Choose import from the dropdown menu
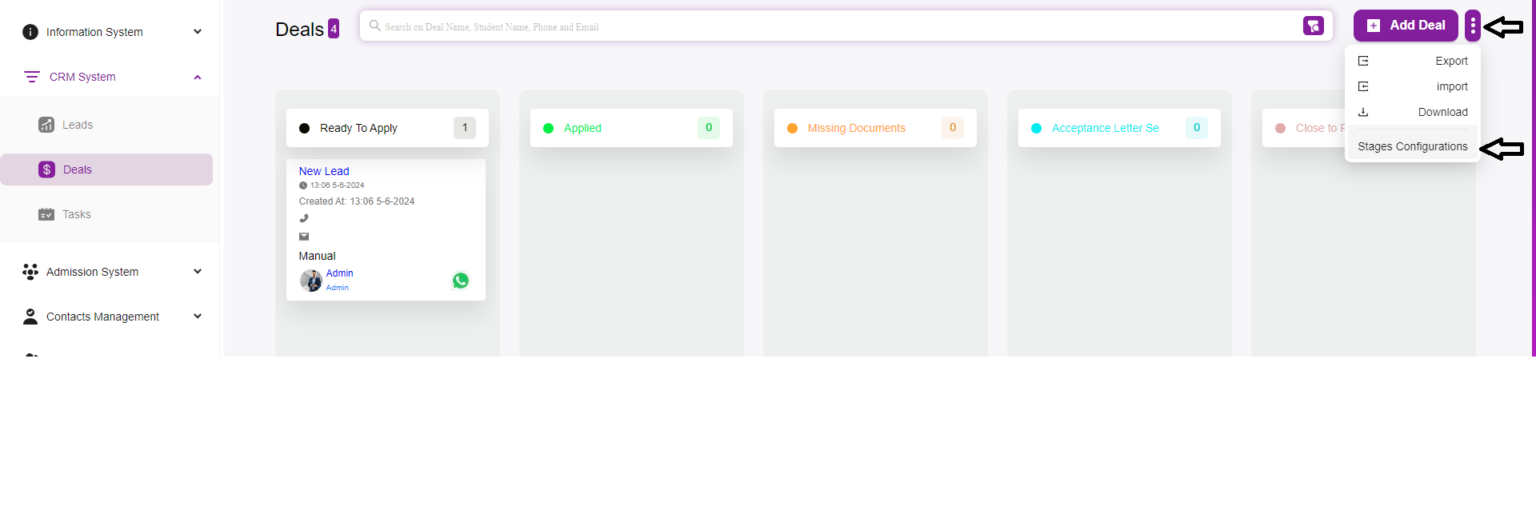1536x518 pixels. pyautogui.click(x=1412, y=87)
